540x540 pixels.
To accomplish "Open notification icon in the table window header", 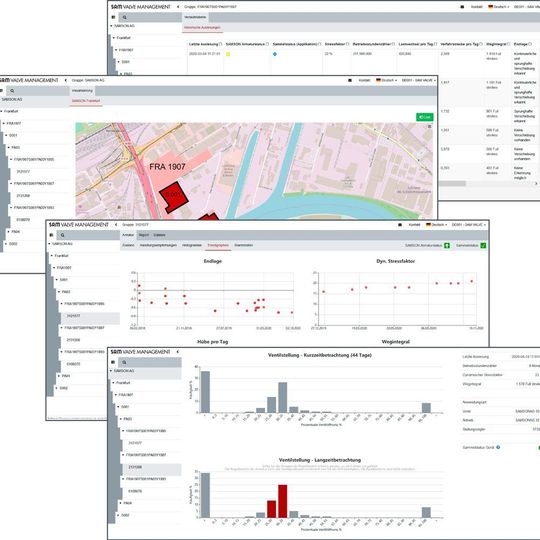I will tap(462, 7).
